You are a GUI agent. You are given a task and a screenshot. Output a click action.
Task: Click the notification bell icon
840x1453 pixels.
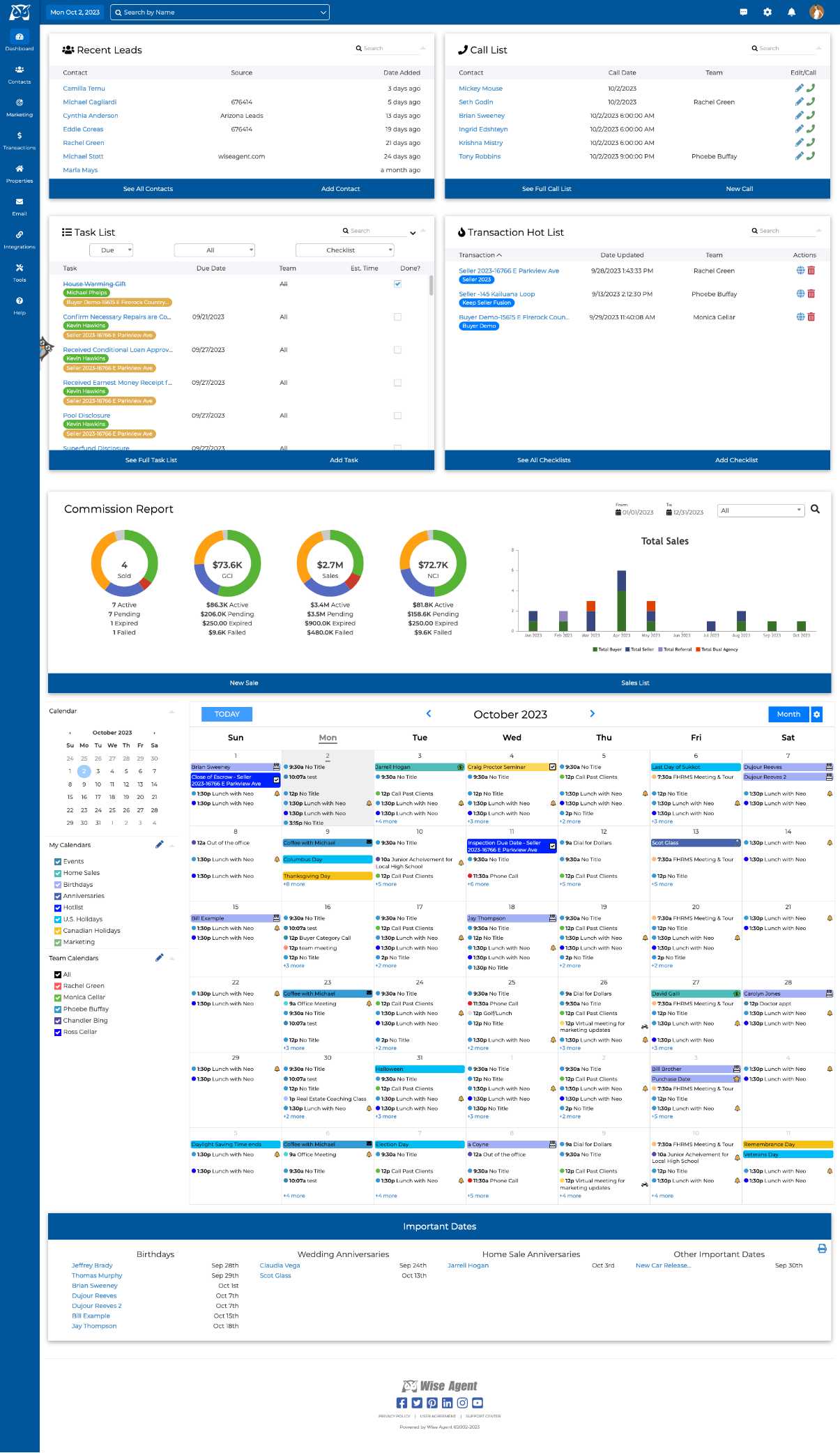(791, 13)
